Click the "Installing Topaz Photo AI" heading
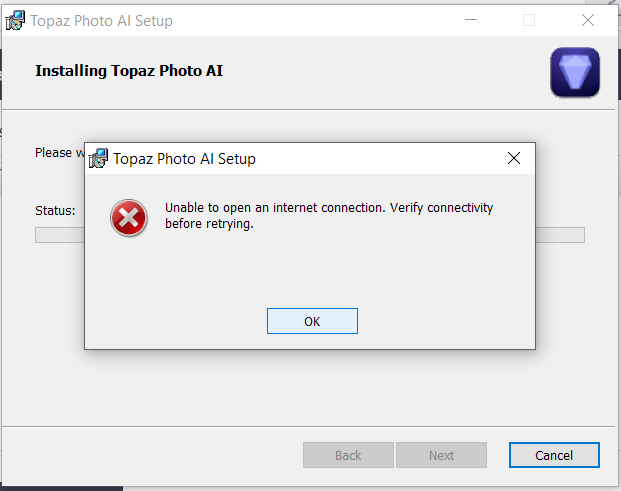621x491 pixels. point(129,71)
